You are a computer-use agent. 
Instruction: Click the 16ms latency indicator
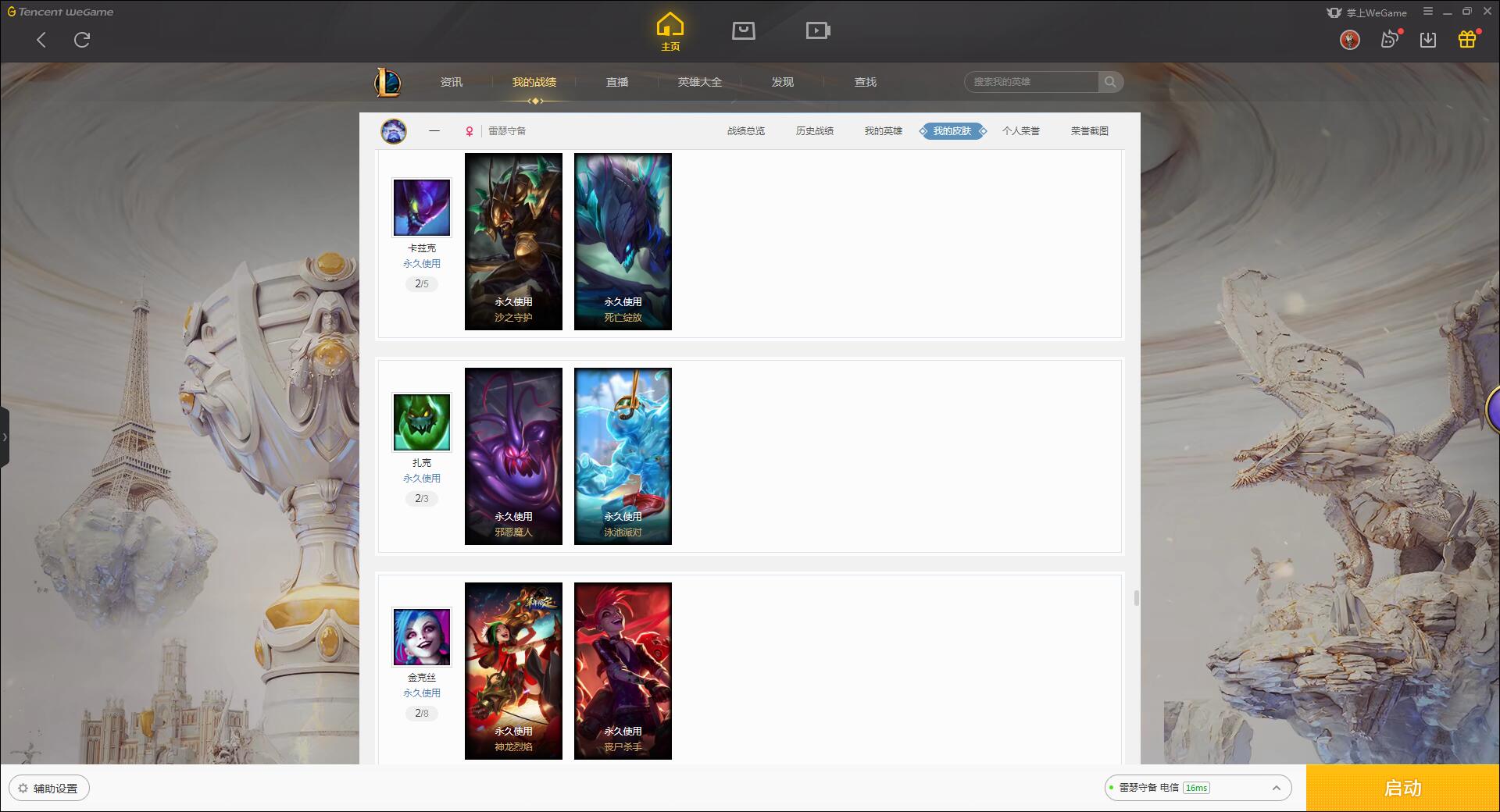(1196, 788)
